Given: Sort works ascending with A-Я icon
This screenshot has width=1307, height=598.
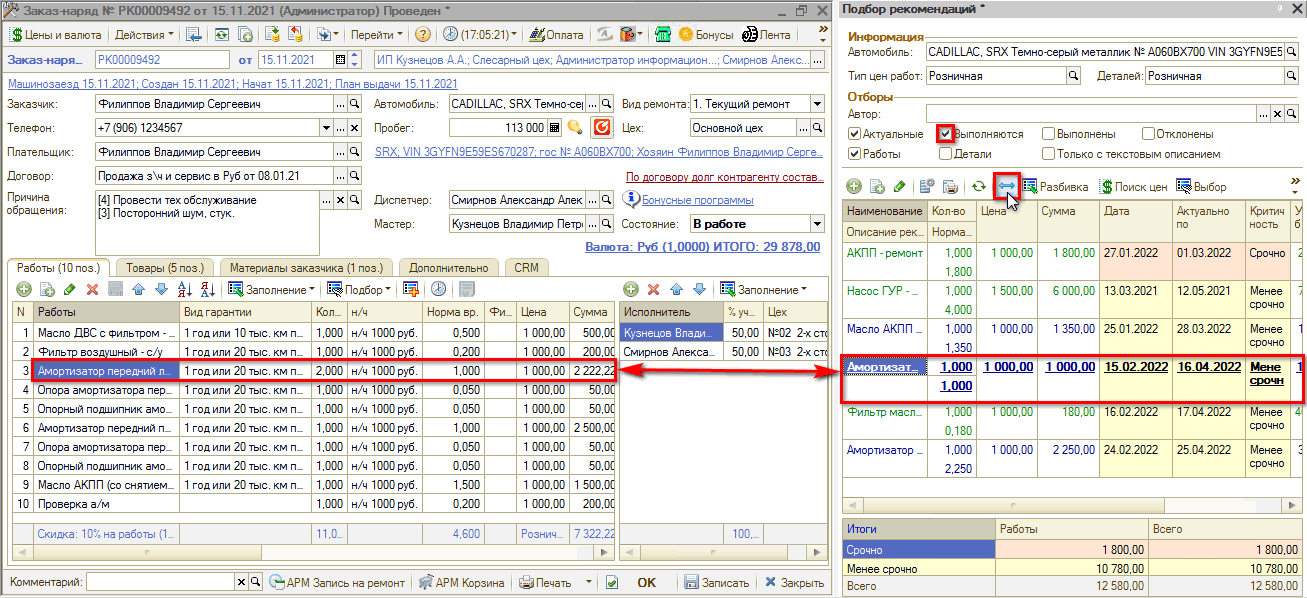Looking at the screenshot, I should point(185,290).
